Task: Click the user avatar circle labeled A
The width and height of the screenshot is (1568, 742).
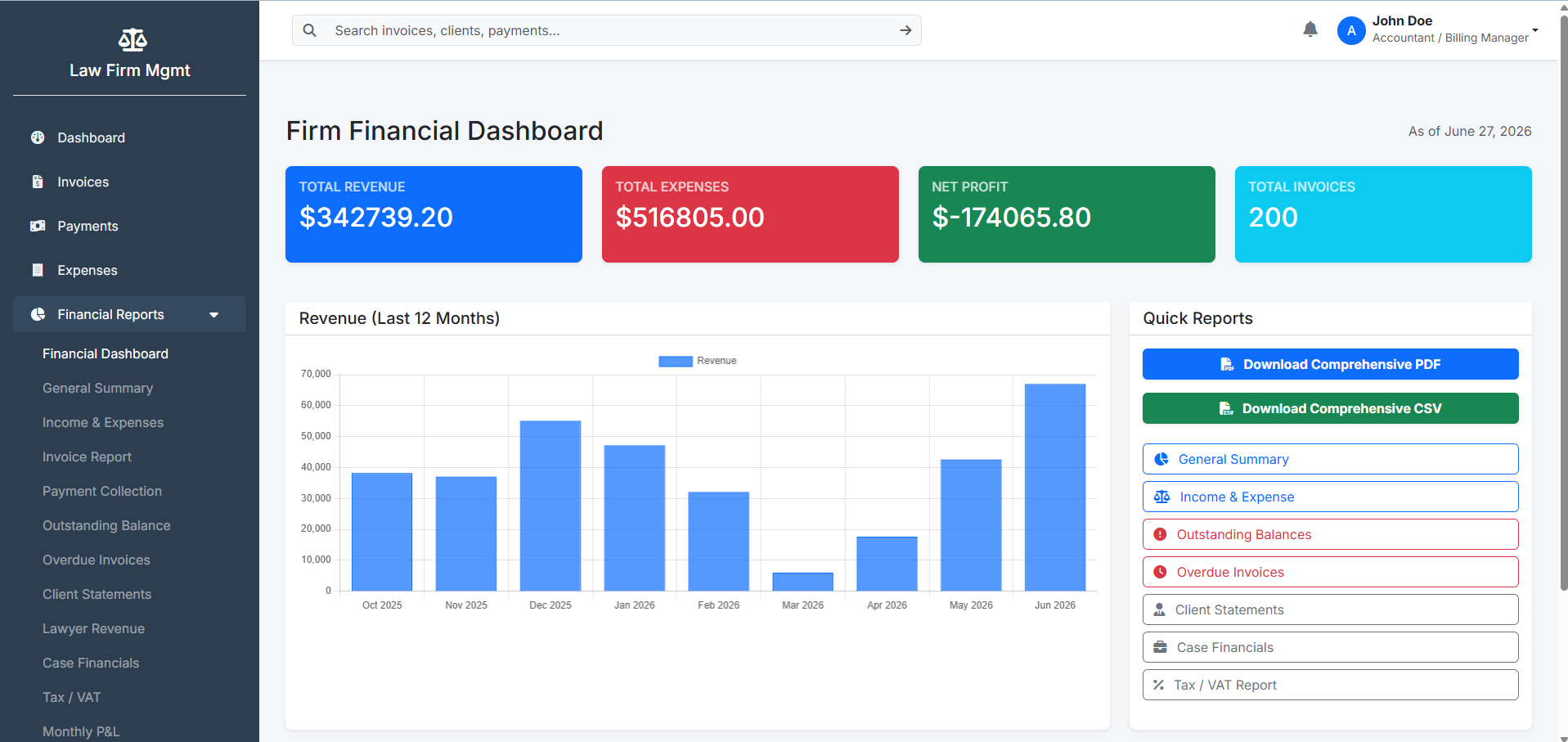Action: (1351, 30)
